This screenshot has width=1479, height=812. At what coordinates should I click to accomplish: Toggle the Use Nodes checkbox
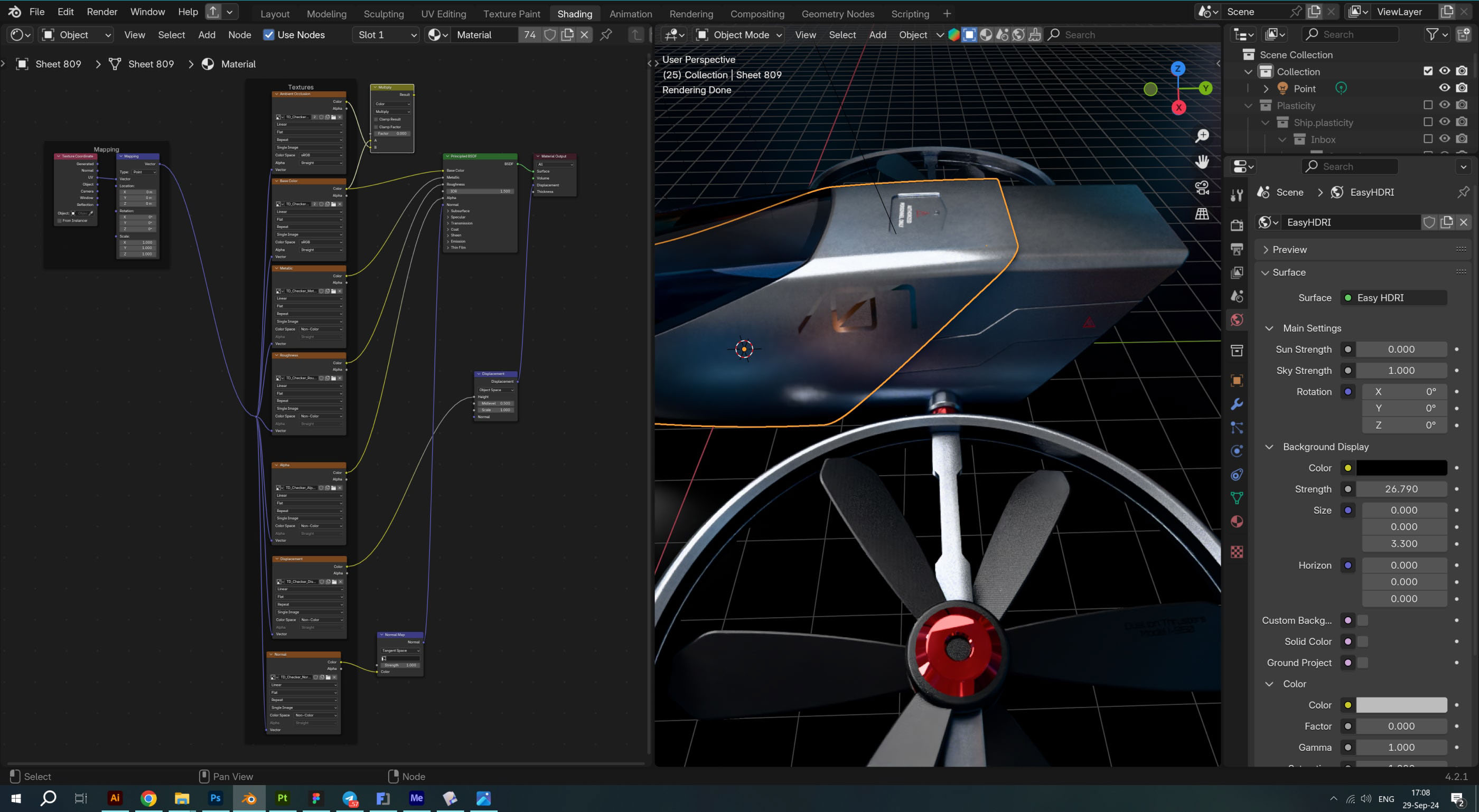click(269, 35)
